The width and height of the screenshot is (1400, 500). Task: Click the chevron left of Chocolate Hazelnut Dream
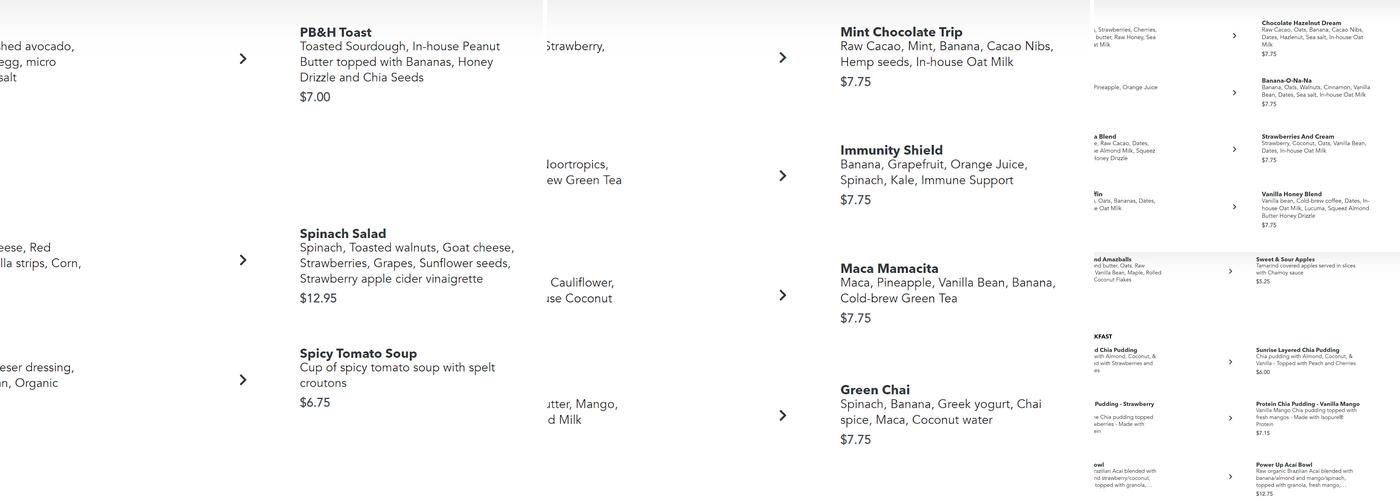click(x=1234, y=36)
